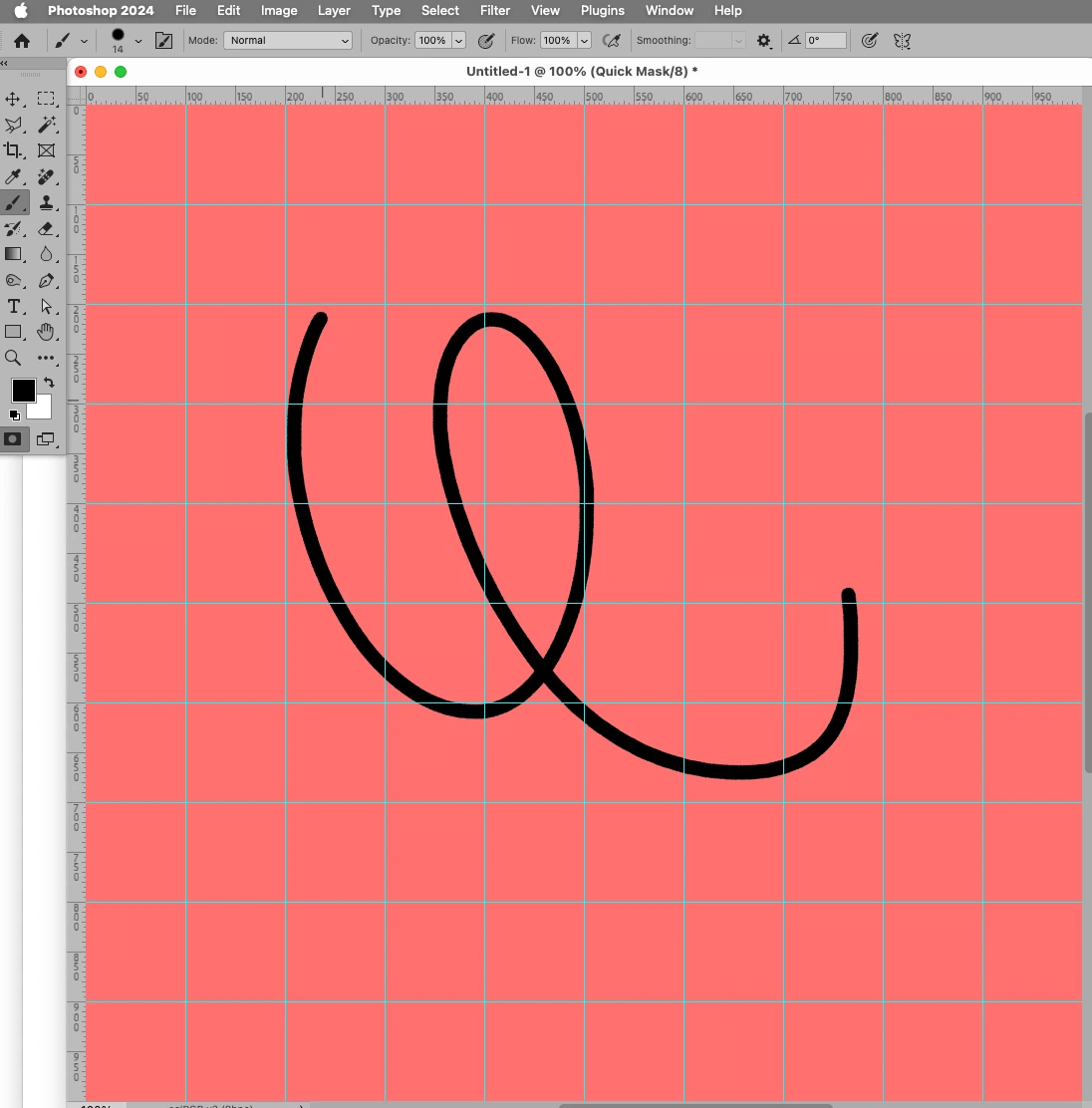This screenshot has height=1108, width=1092.
Task: Select the Frame tool
Action: point(46,150)
